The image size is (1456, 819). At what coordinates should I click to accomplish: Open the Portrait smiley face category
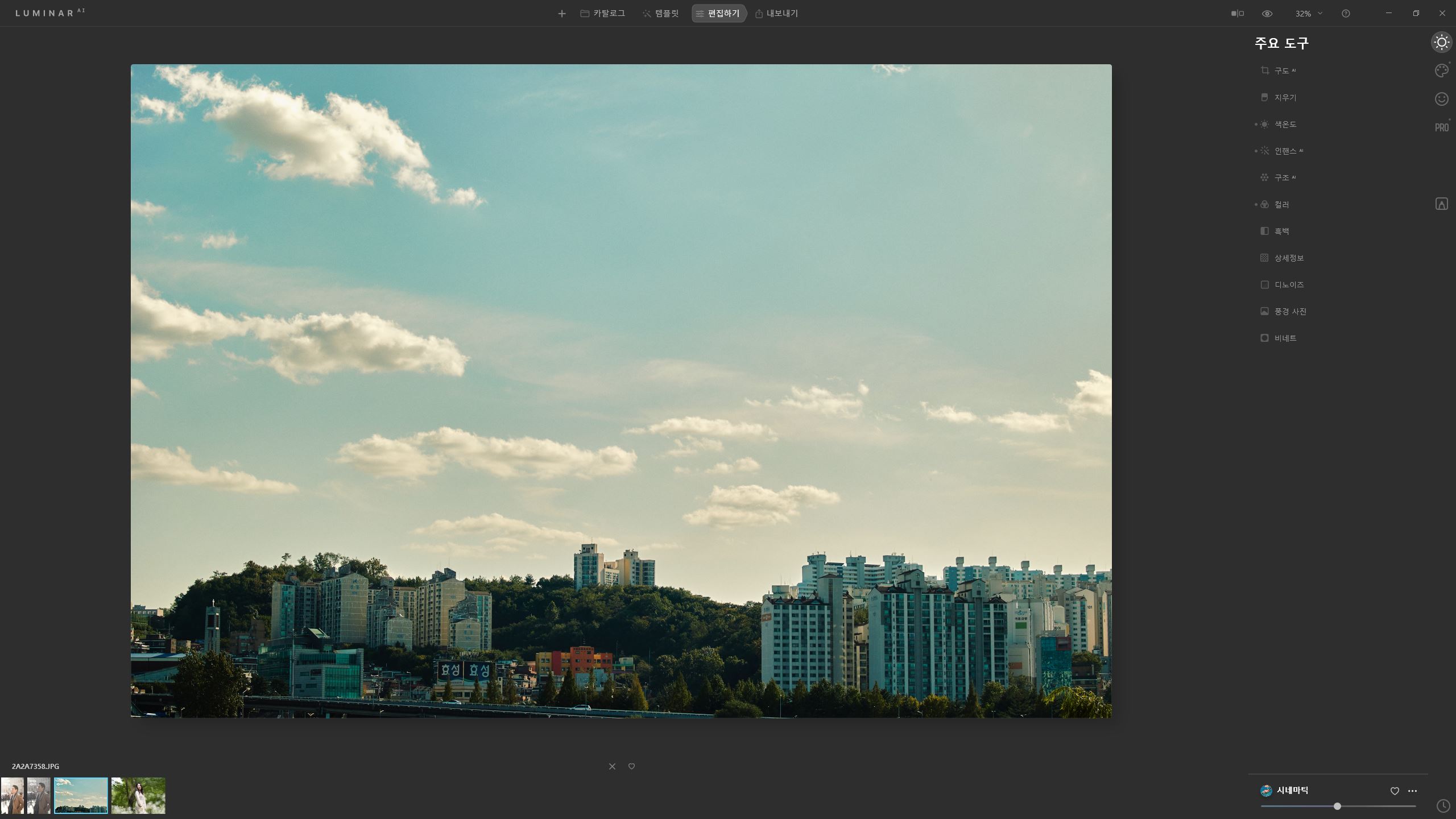pyautogui.click(x=1441, y=99)
